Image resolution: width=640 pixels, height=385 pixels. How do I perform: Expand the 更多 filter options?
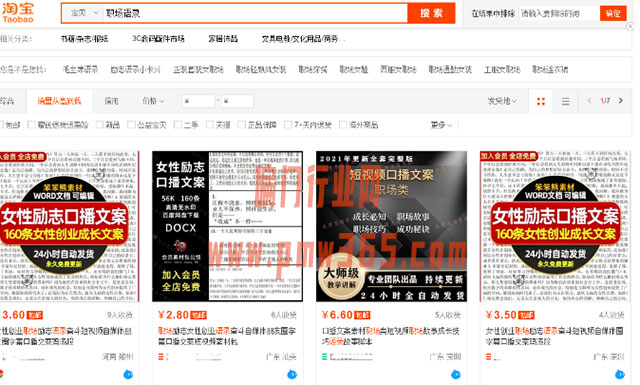pyautogui.click(x=441, y=125)
